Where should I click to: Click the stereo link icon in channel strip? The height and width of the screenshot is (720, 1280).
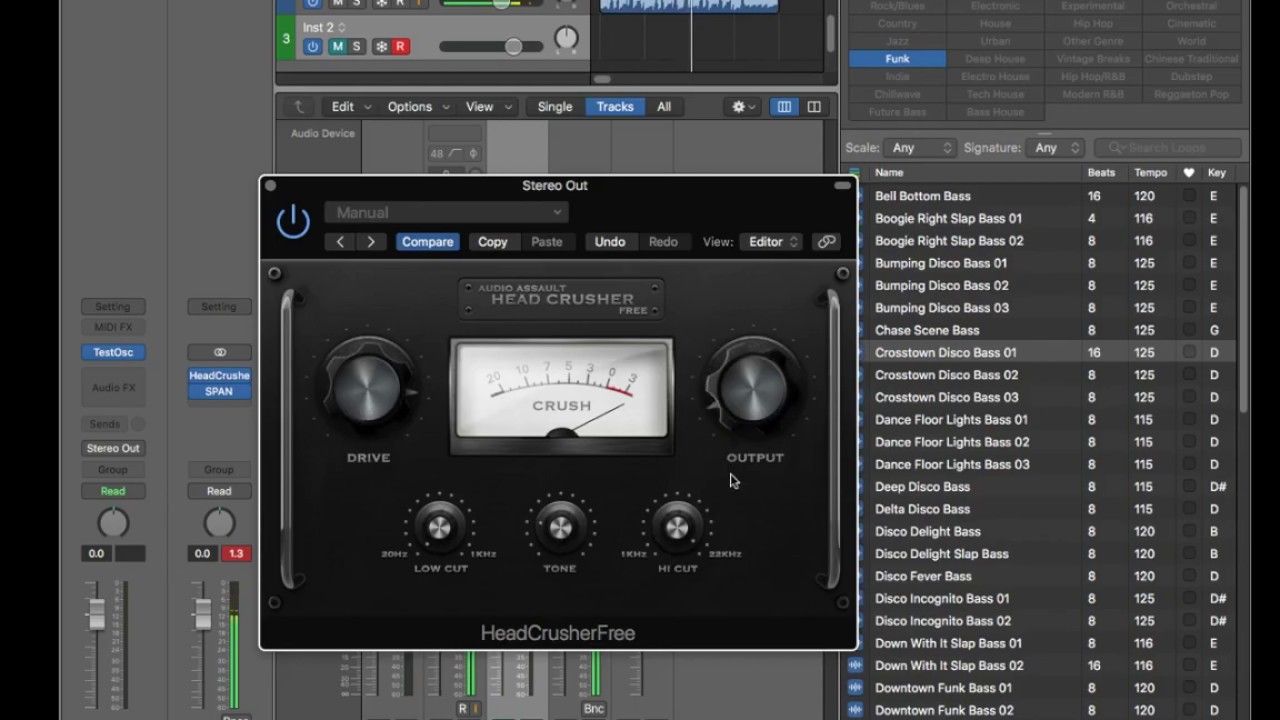point(219,352)
